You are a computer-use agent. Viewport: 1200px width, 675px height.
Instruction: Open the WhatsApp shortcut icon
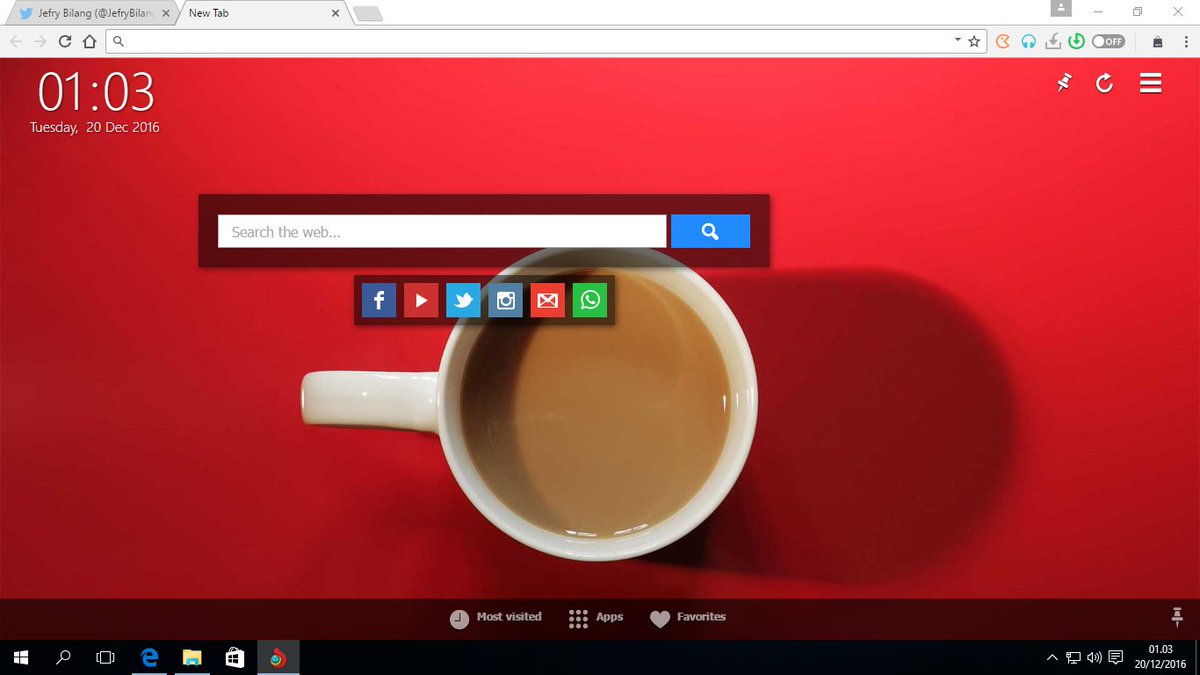point(590,300)
